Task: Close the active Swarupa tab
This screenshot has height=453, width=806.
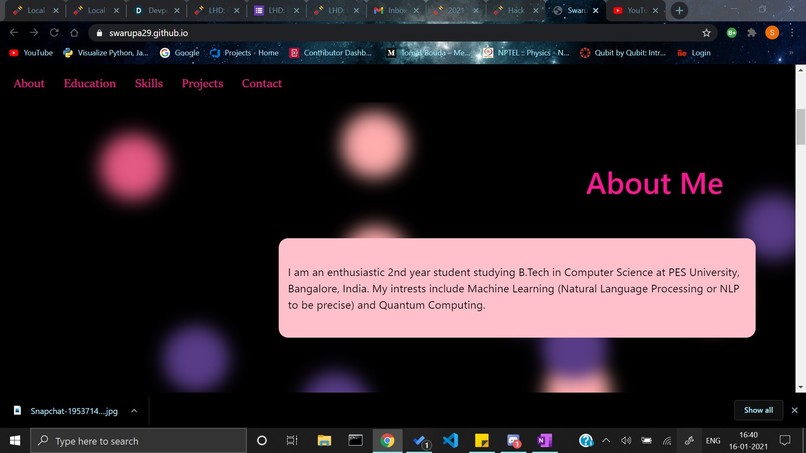Action: click(595, 10)
